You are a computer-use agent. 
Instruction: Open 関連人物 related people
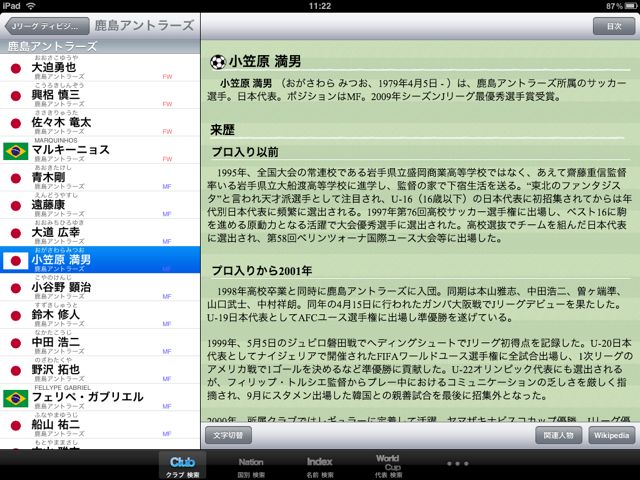[x=558, y=435]
